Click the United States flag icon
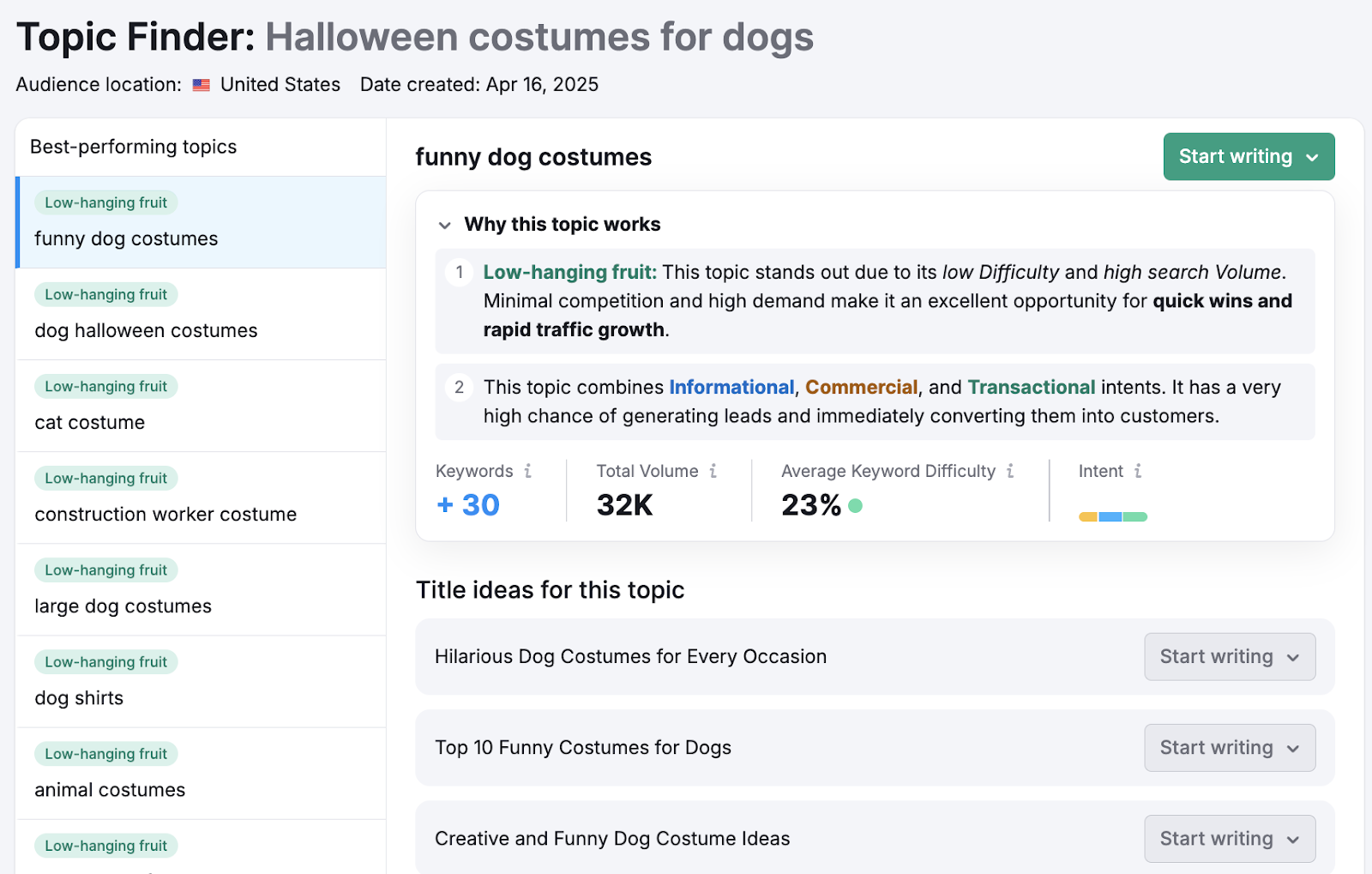1372x874 pixels. 202,85
